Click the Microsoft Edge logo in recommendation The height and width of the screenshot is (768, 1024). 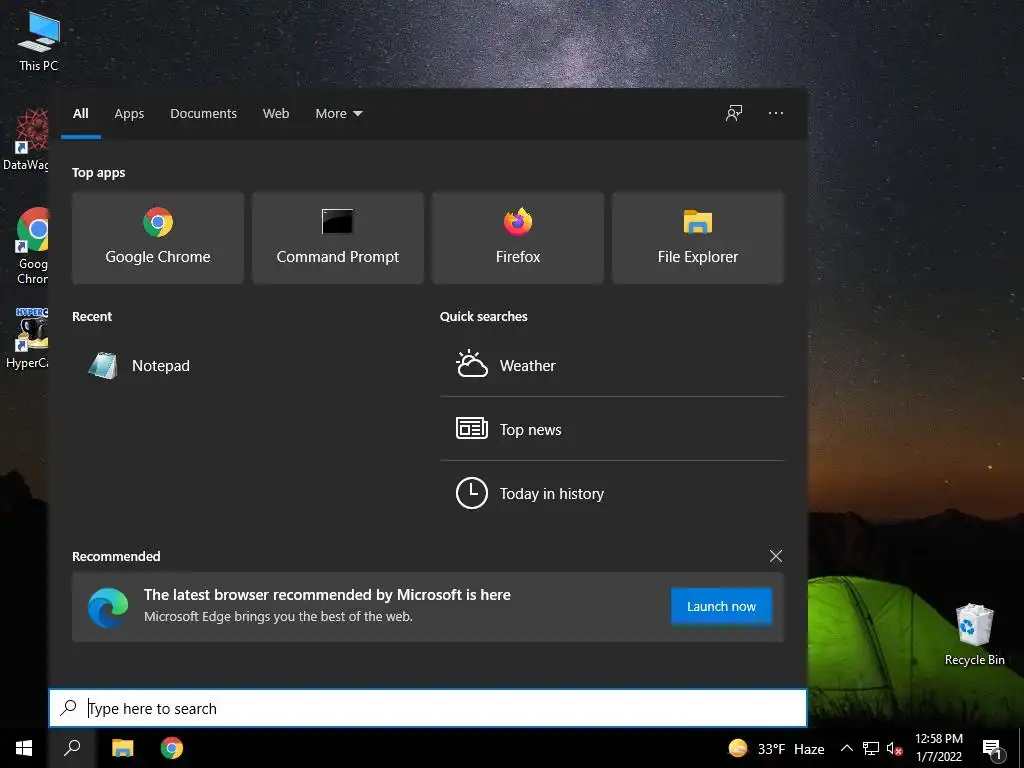108,607
